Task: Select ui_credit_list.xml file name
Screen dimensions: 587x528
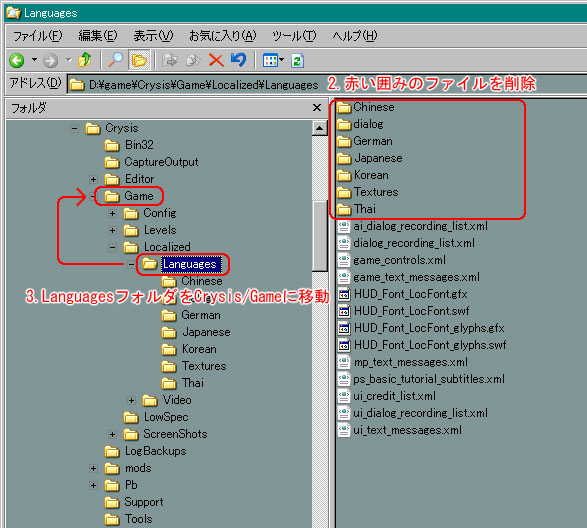Action: (395, 396)
